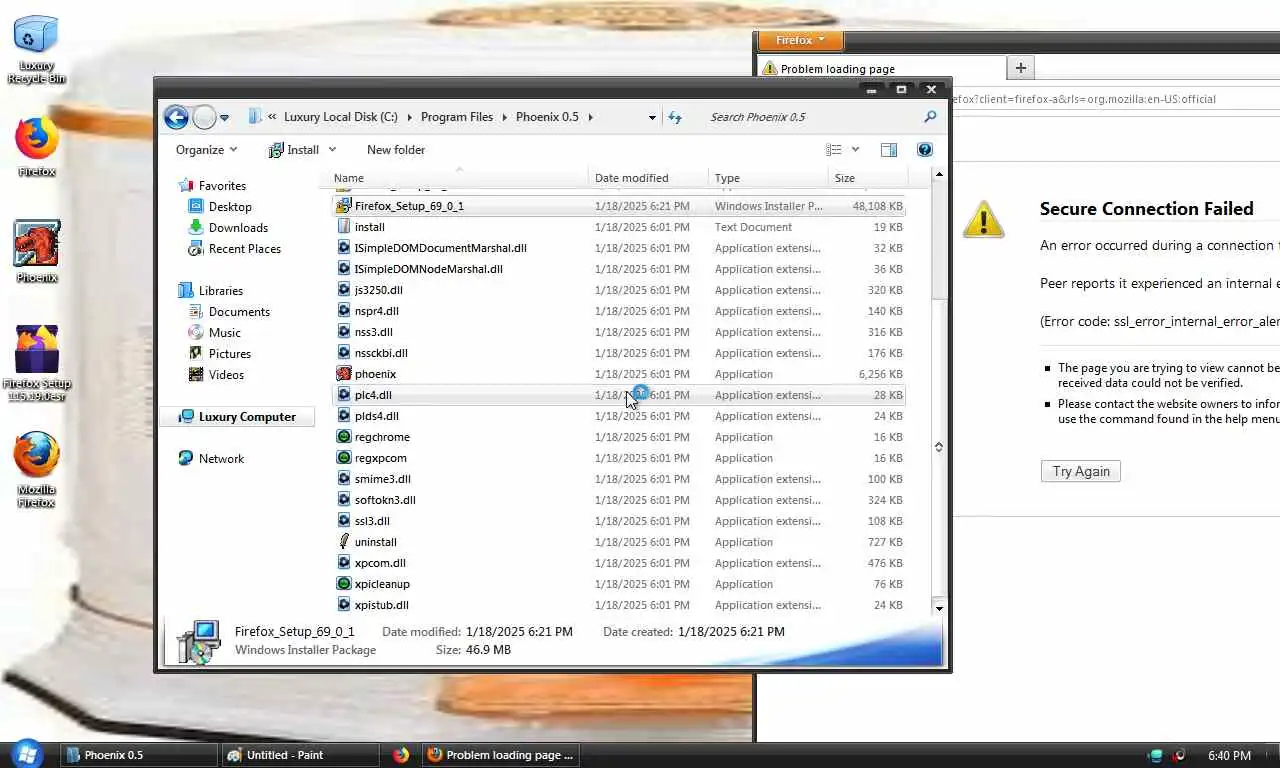The height and width of the screenshot is (768, 1280).
Task: Switch to Problem loading page taskbar button
Action: pyautogui.click(x=501, y=755)
